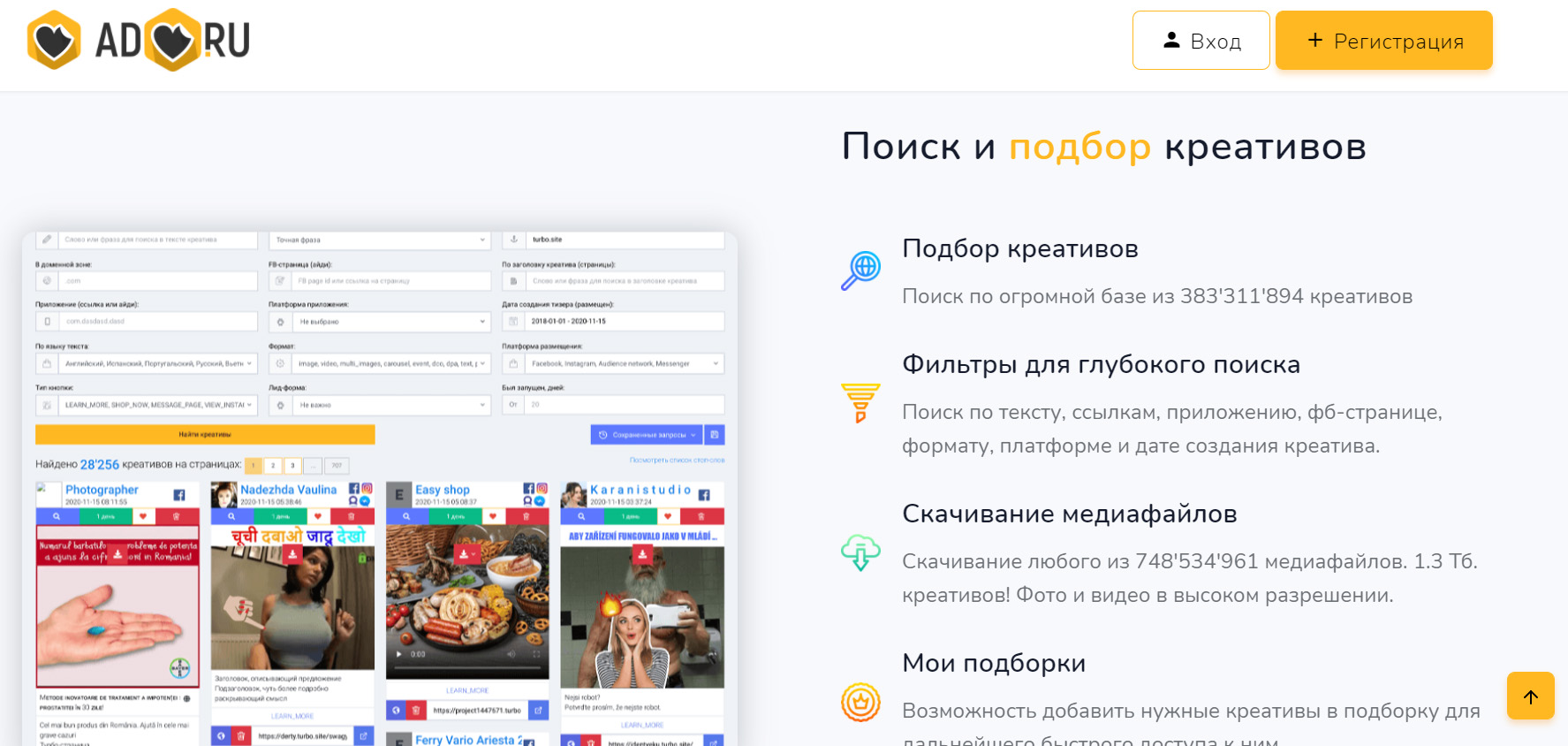Toggle the favorite heart on the Photographer card
The width and height of the screenshot is (1568, 746).
click(143, 516)
